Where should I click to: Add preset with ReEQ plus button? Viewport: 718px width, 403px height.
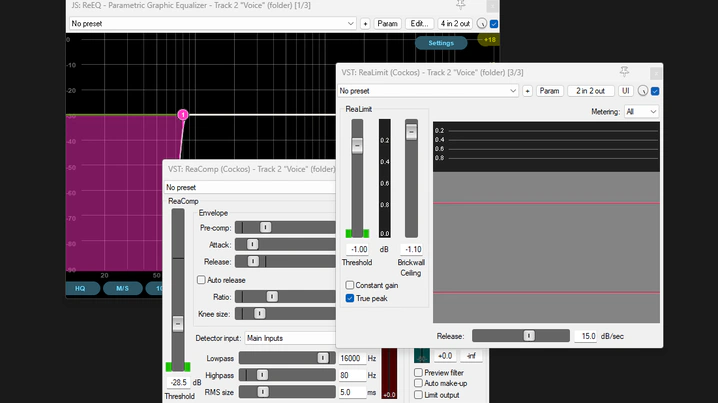pos(365,23)
